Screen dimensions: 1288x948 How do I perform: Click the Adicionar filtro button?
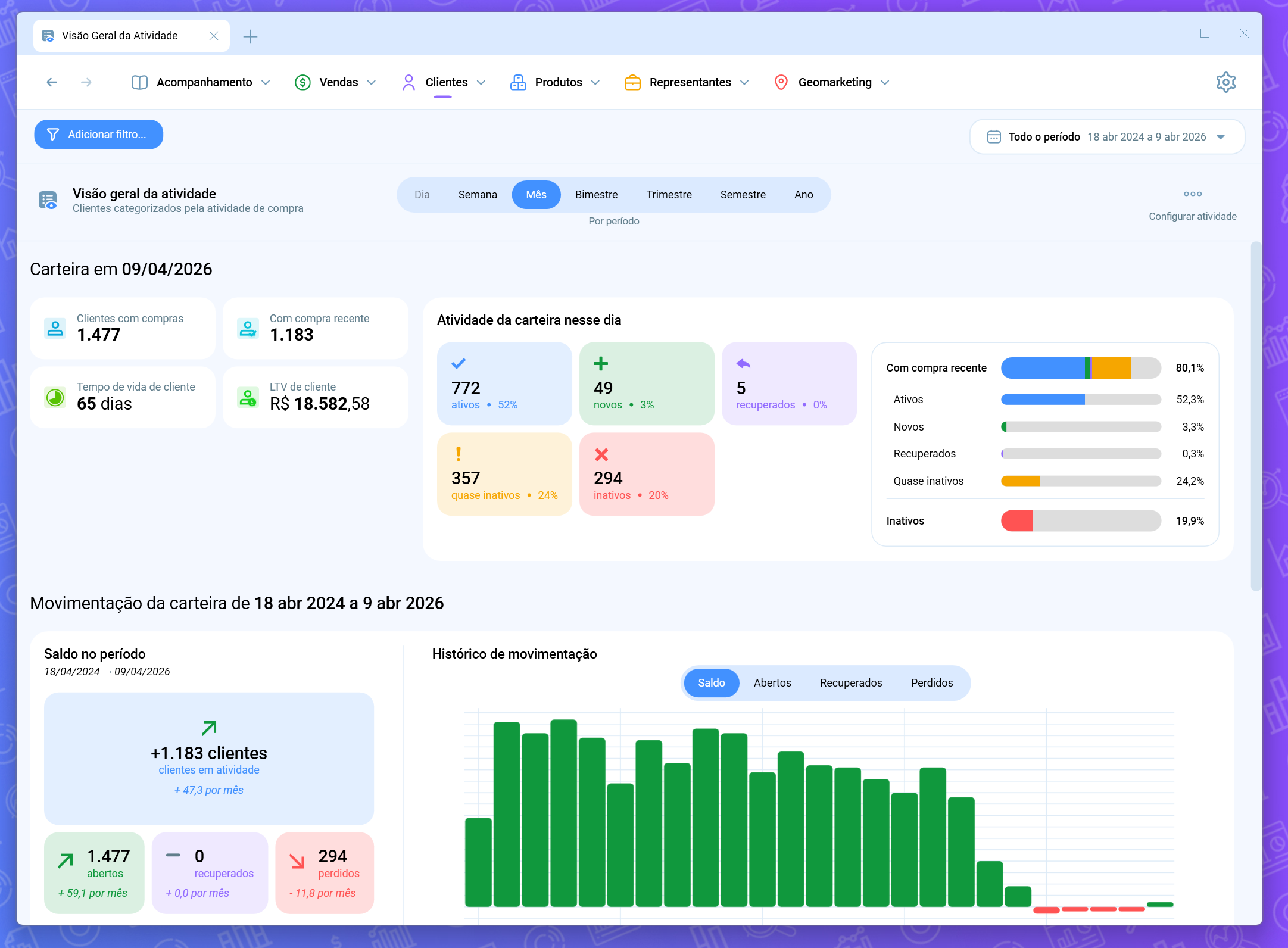click(98, 135)
